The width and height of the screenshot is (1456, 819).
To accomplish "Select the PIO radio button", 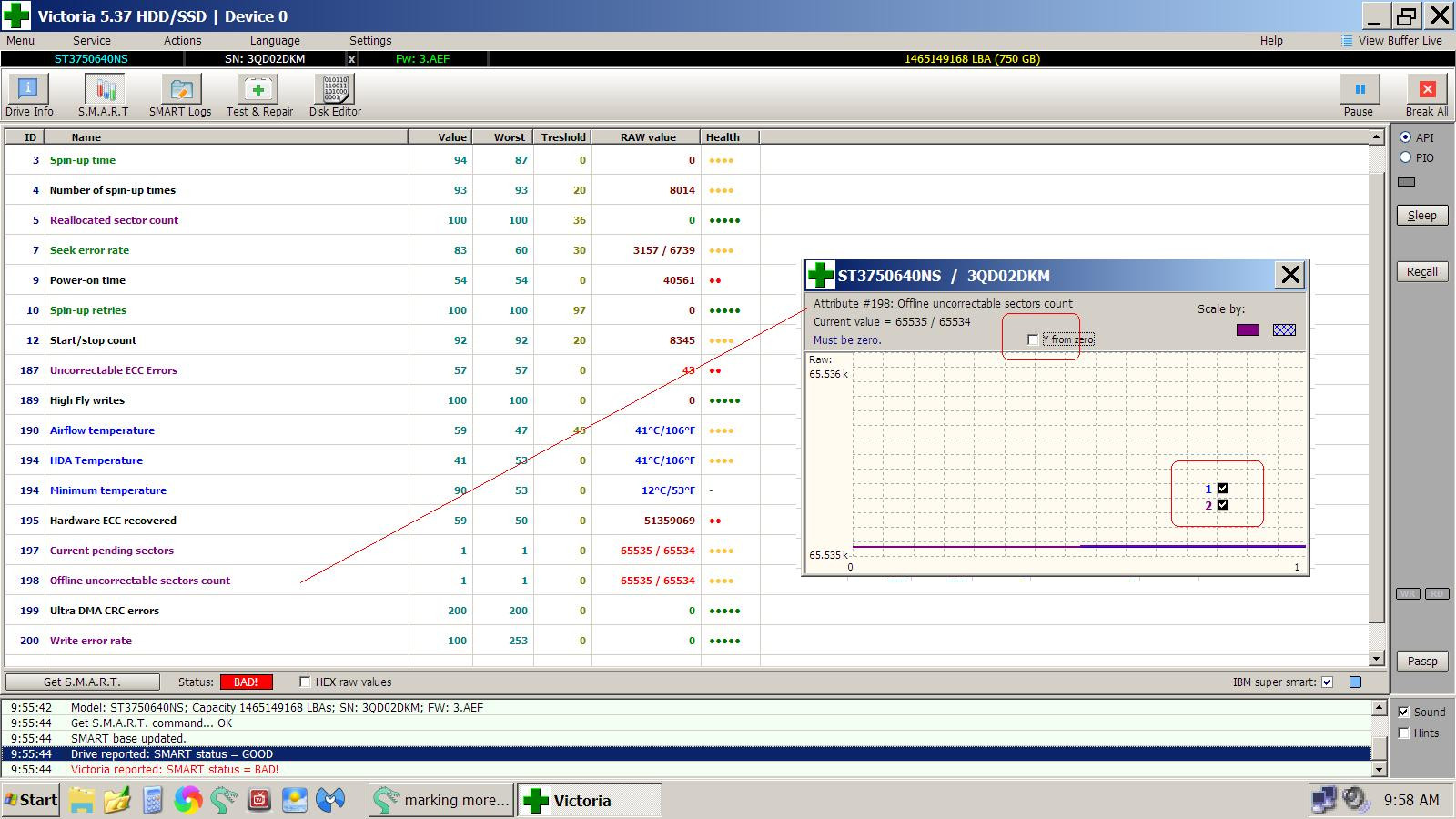I will tap(1406, 157).
